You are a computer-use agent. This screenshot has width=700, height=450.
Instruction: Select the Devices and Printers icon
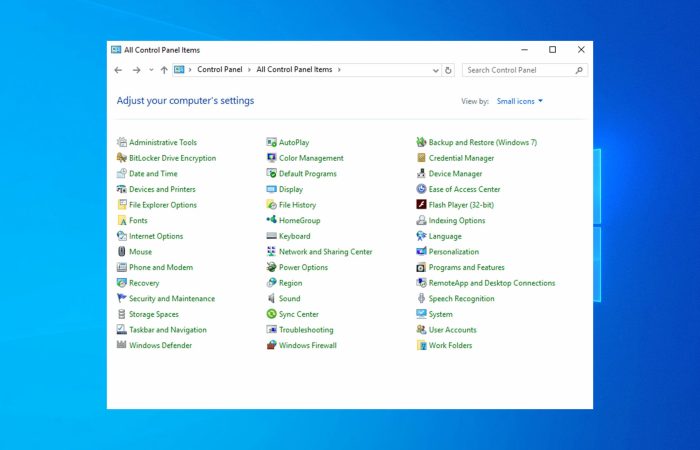[x=121, y=189]
